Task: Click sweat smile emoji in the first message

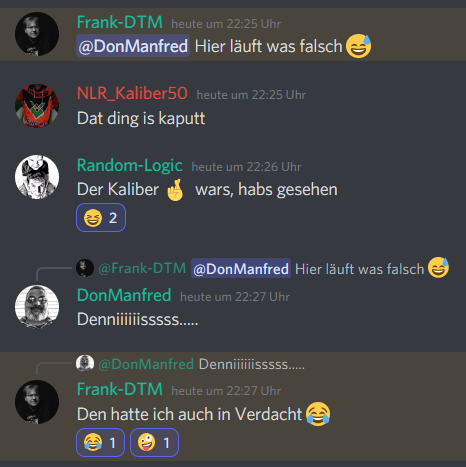Action: 358,46
